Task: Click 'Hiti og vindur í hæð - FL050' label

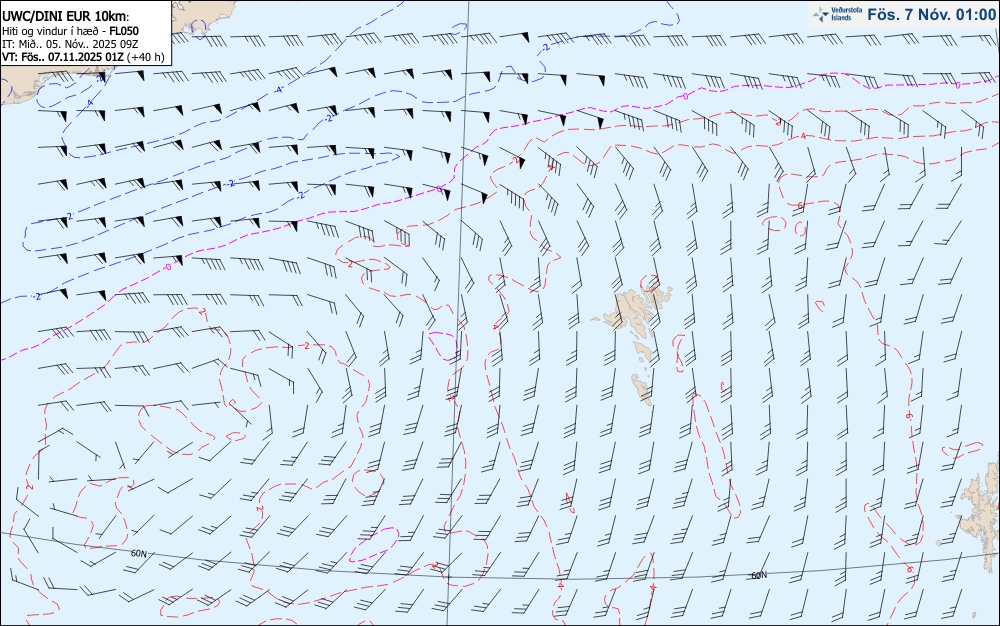Action: (71, 31)
